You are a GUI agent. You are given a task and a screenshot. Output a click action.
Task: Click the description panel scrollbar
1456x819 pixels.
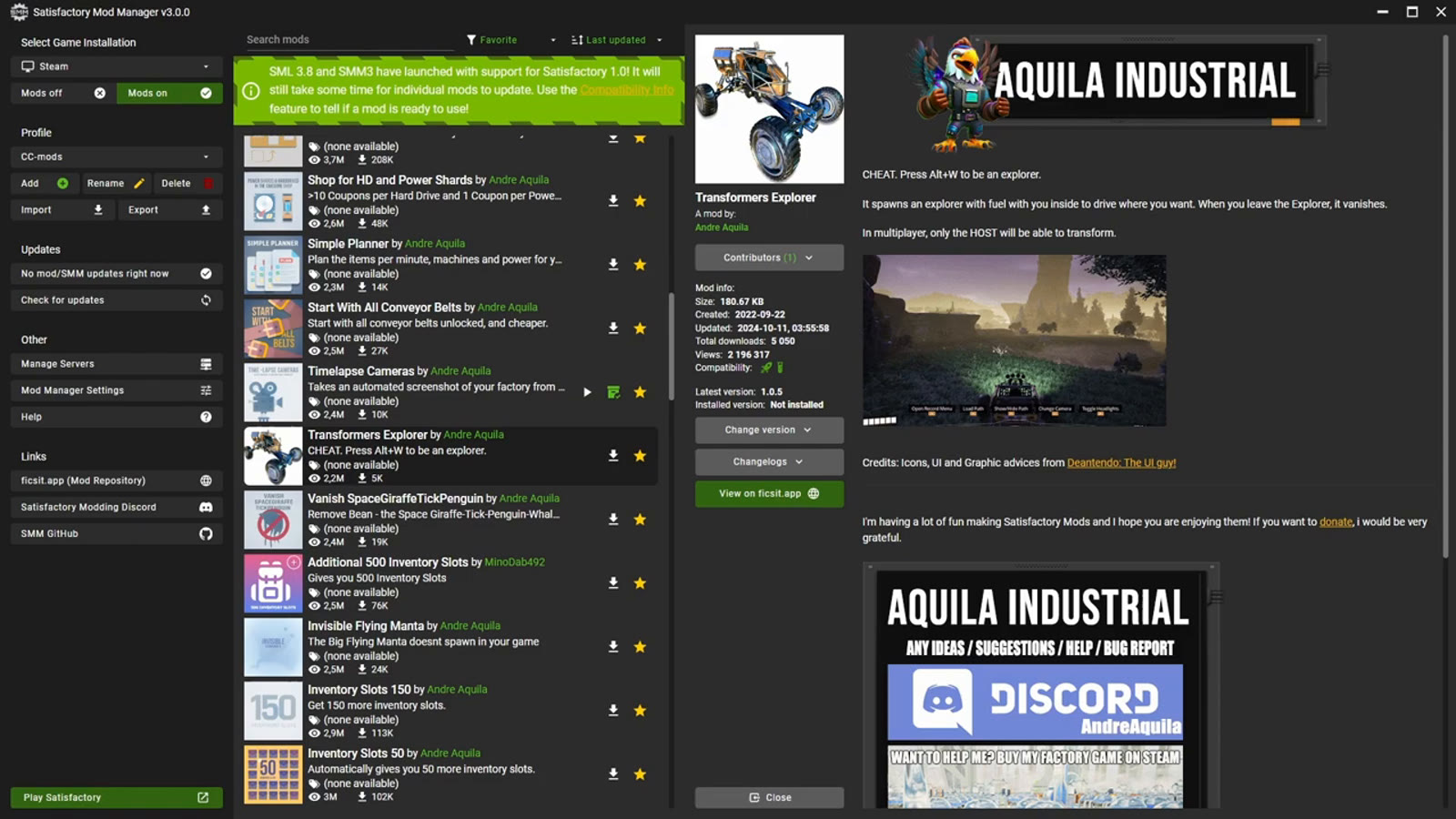coord(1445,296)
